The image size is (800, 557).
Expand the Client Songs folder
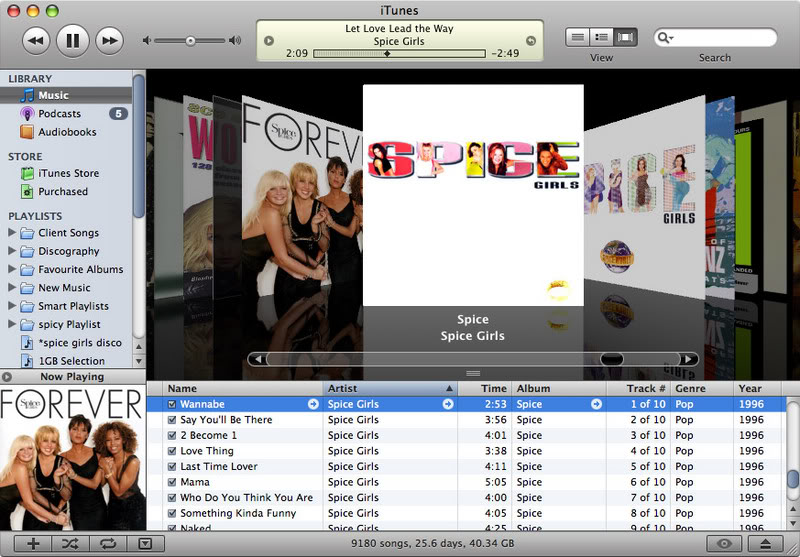coord(12,233)
